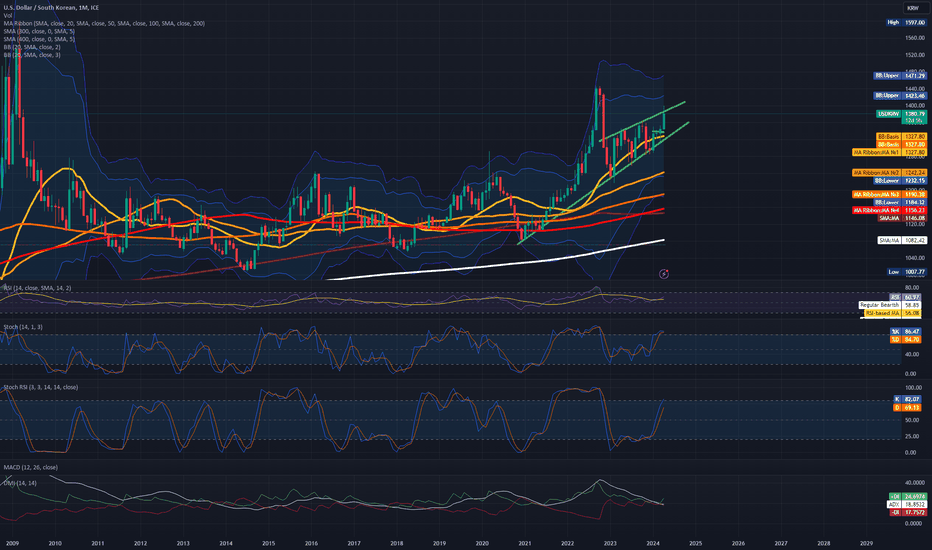Click the 2020 time axis label
932x550 pixels.
(482, 543)
